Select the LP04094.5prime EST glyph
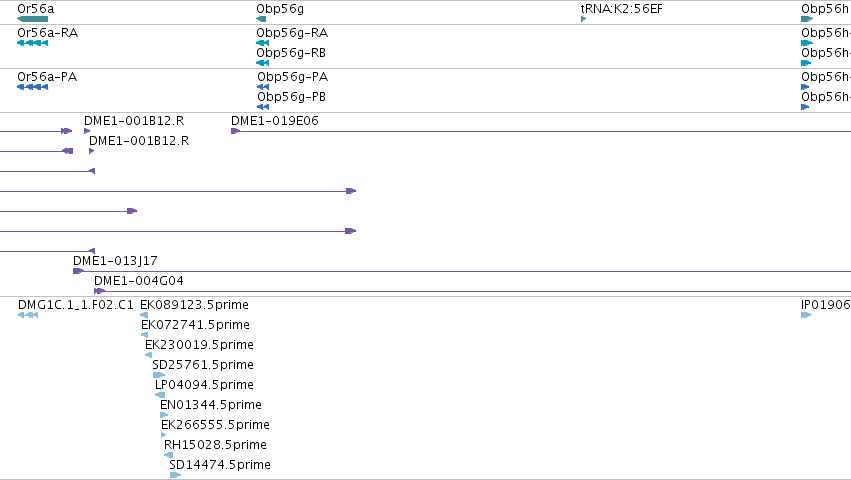This screenshot has height=480, width=851. tap(160, 395)
